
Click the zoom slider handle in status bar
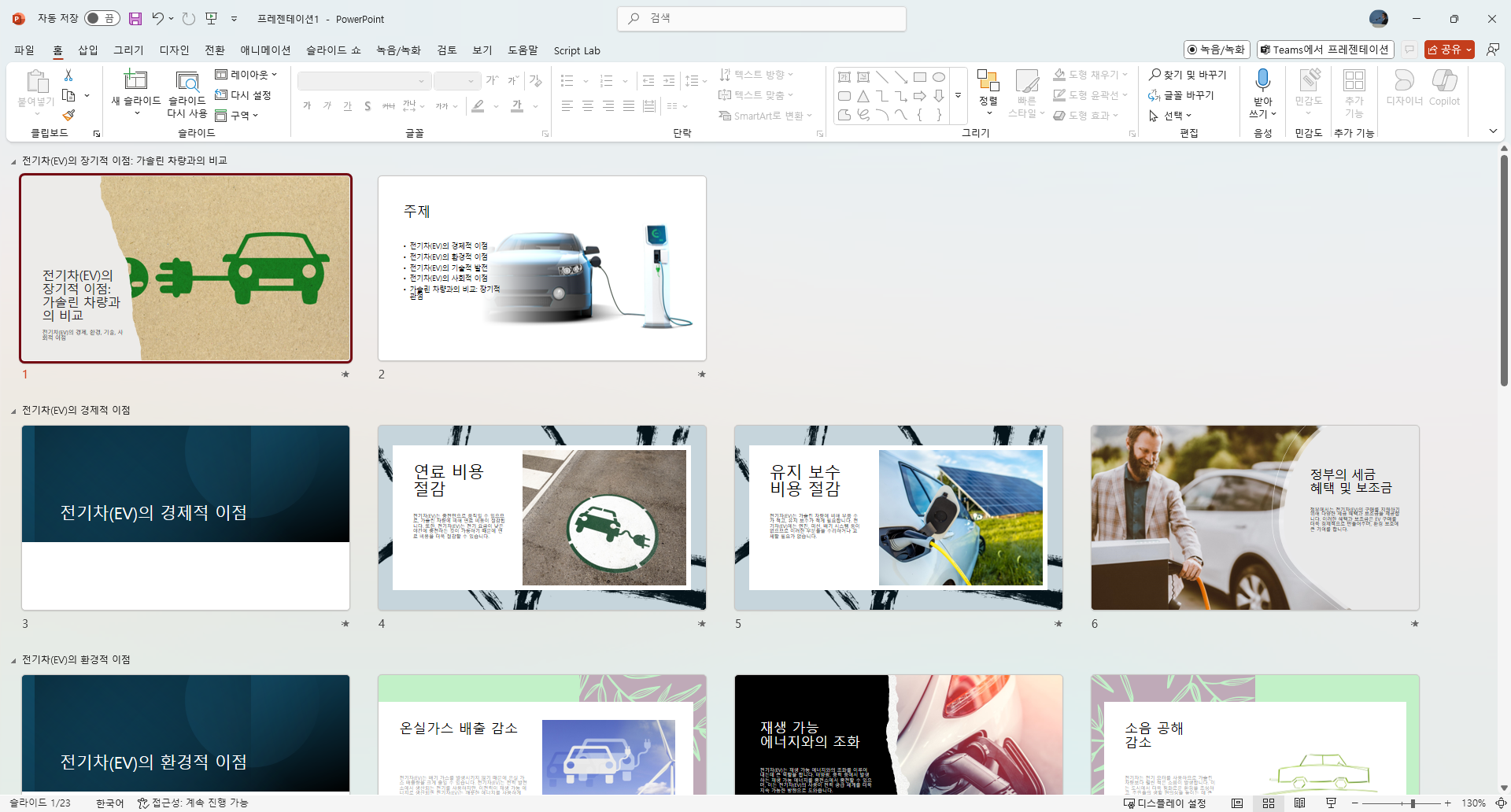1413,803
